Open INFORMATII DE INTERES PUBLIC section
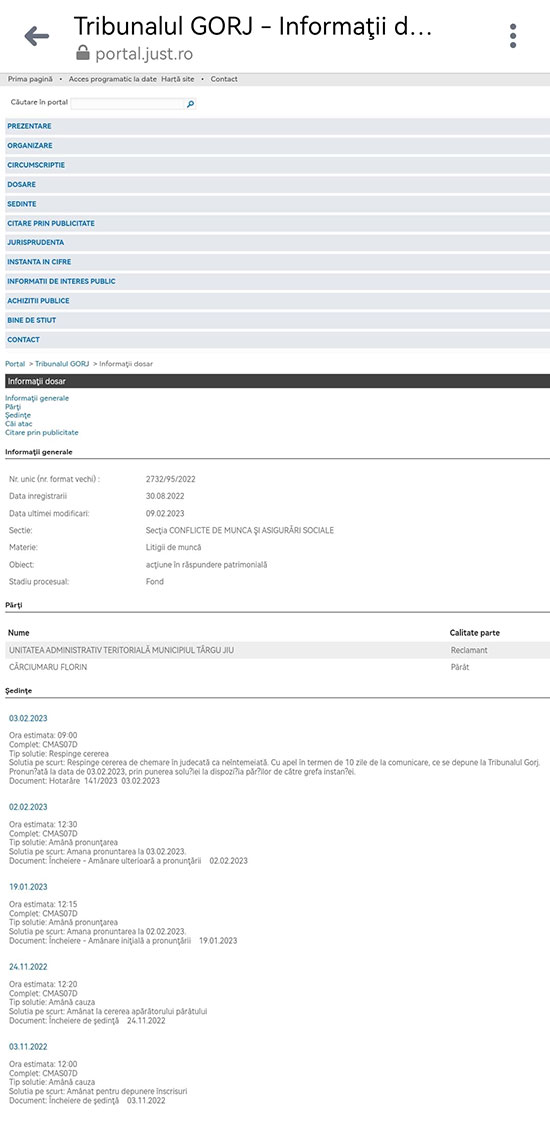550x1130 pixels. click(277, 281)
